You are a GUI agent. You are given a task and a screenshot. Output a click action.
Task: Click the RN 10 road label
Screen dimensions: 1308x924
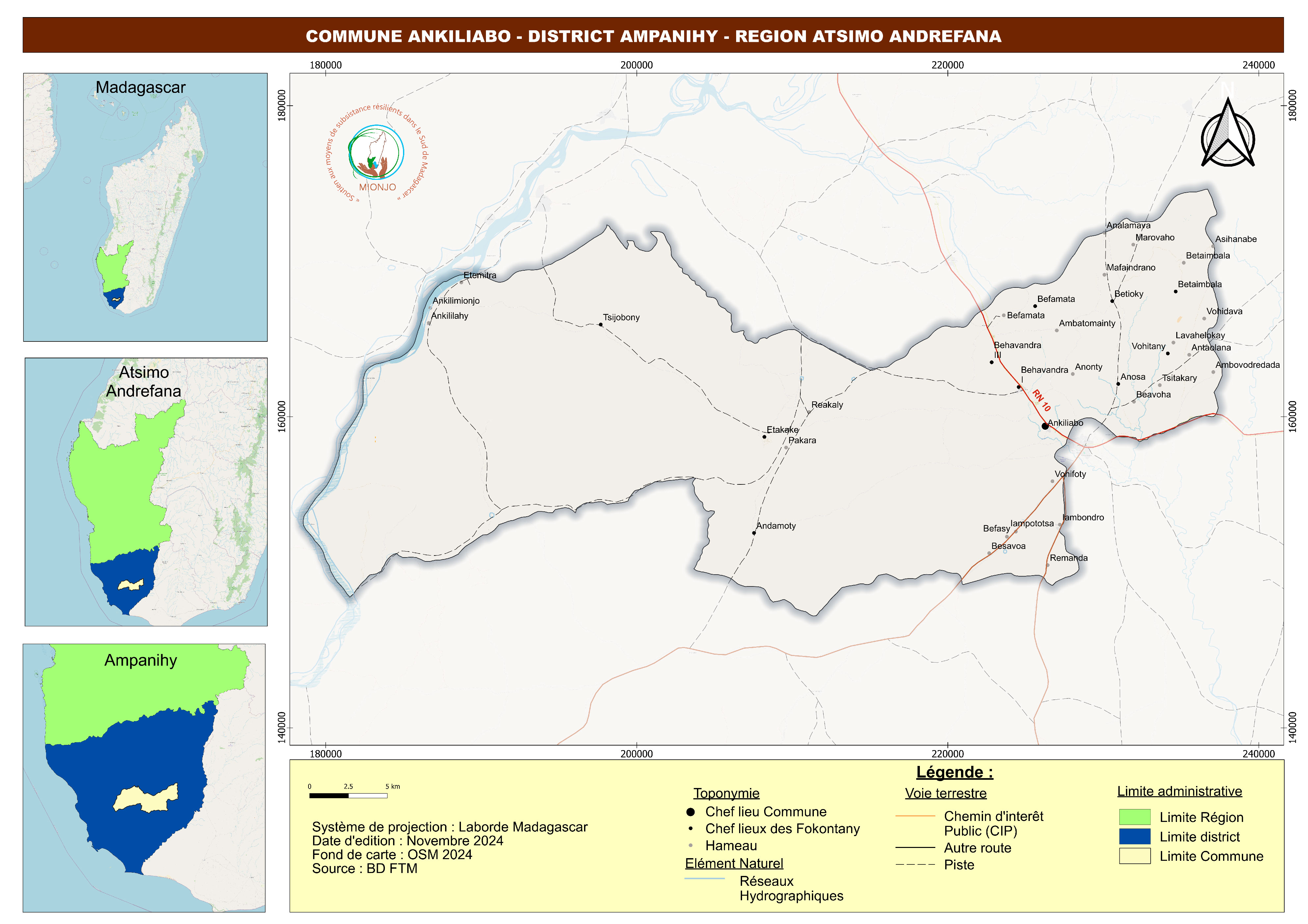coord(1041,400)
